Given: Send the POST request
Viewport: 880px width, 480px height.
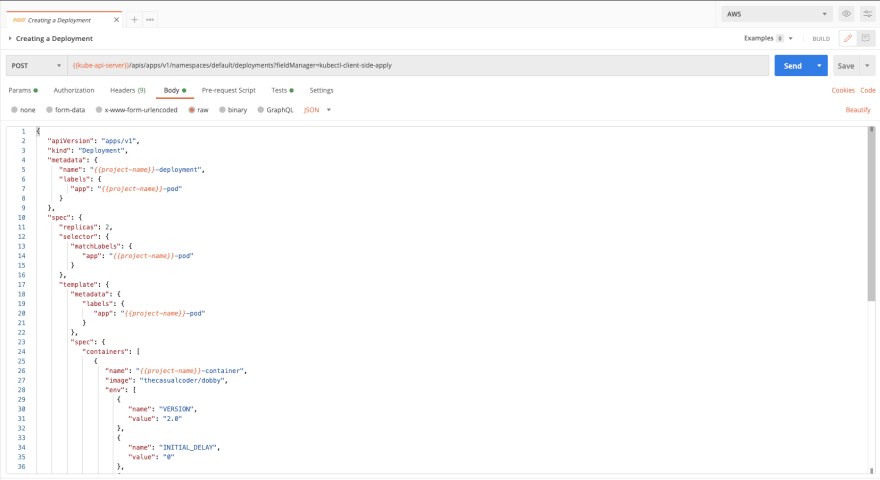Looking at the screenshot, I should 792,66.
